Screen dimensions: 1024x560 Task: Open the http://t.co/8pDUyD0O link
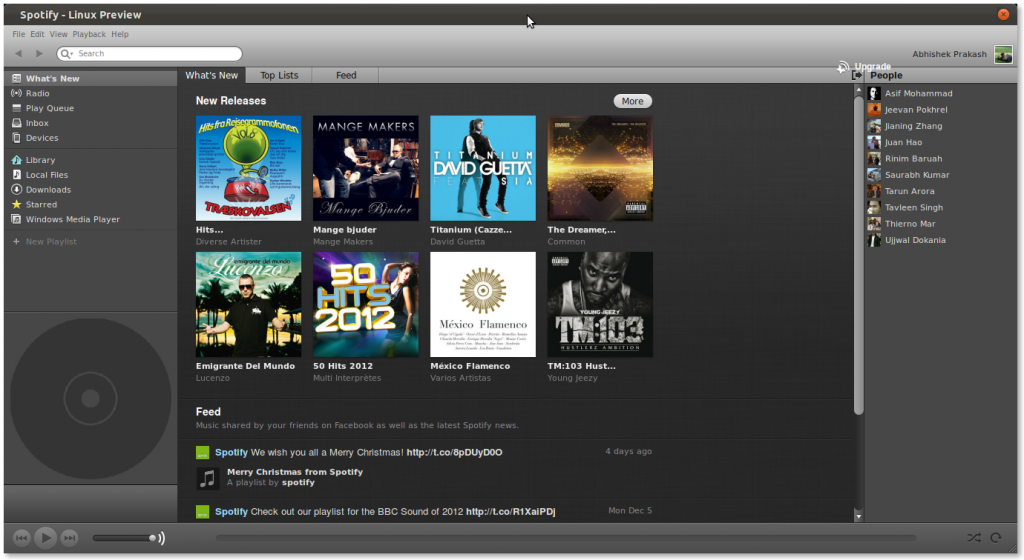click(455, 452)
